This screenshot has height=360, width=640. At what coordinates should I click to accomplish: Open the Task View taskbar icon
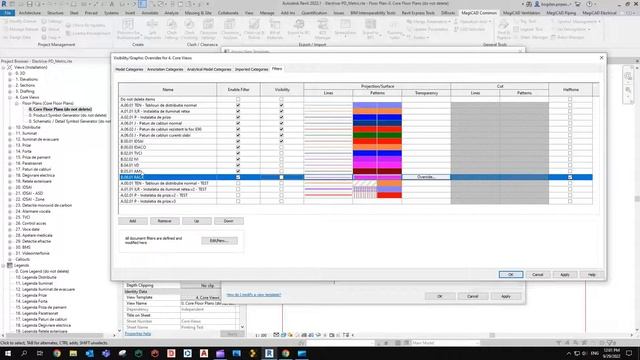pos(40,353)
